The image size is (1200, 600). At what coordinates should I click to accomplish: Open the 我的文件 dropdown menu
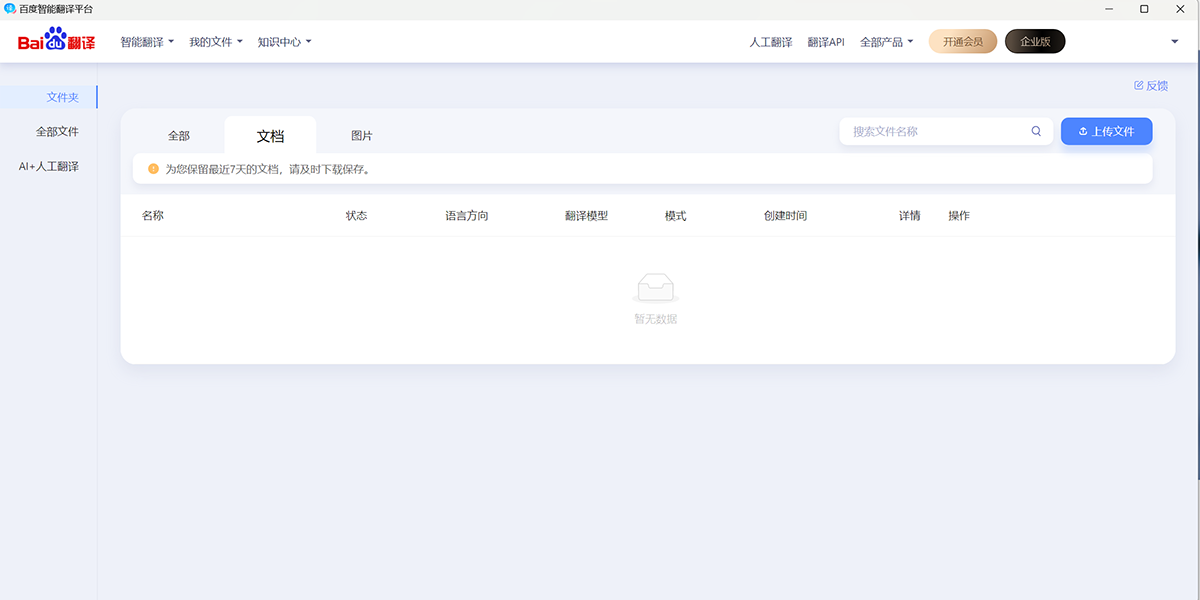coord(216,42)
